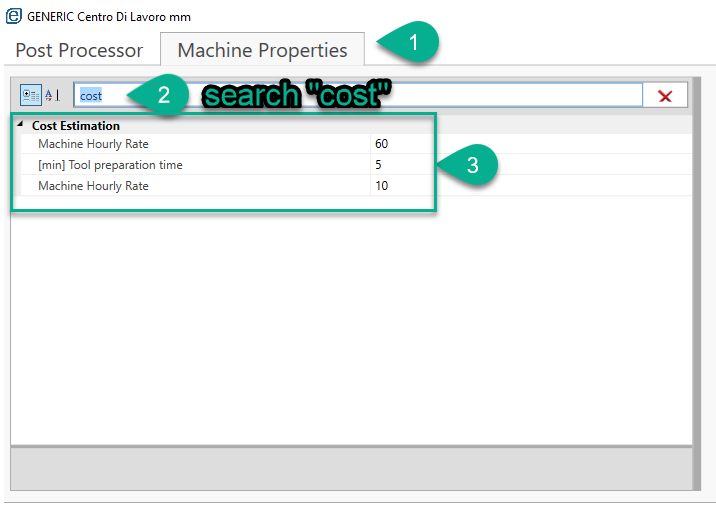Viewport: 716px width, 521px height.
Task: Click the gray description pane at bottom
Action: (x=350, y=468)
